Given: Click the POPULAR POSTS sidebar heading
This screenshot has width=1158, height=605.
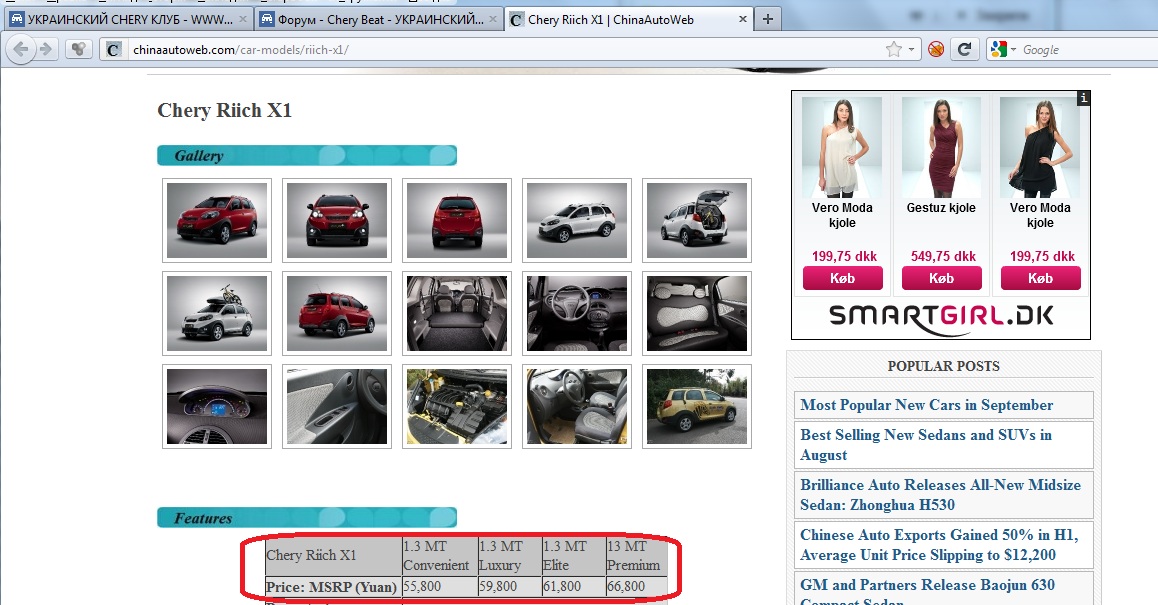Looking at the screenshot, I should (944, 366).
